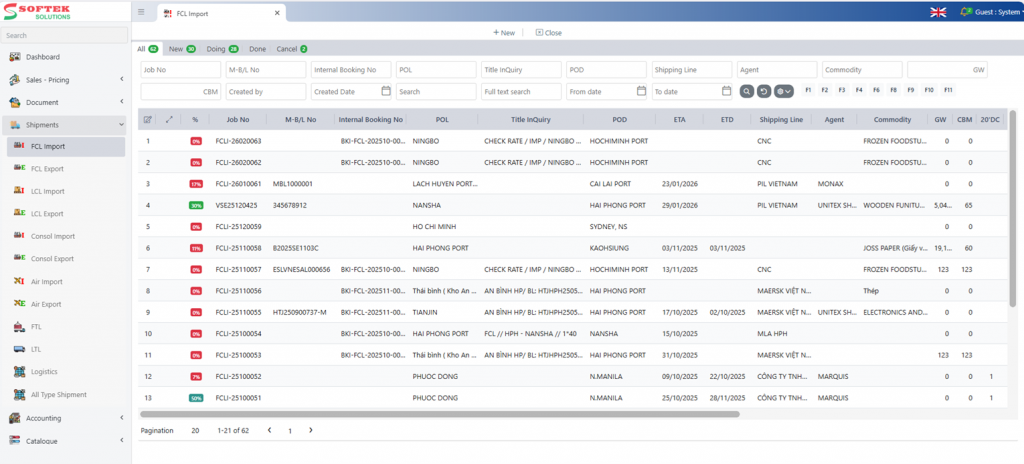
Task: Click the UK flag language icon
Action: click(x=938, y=12)
